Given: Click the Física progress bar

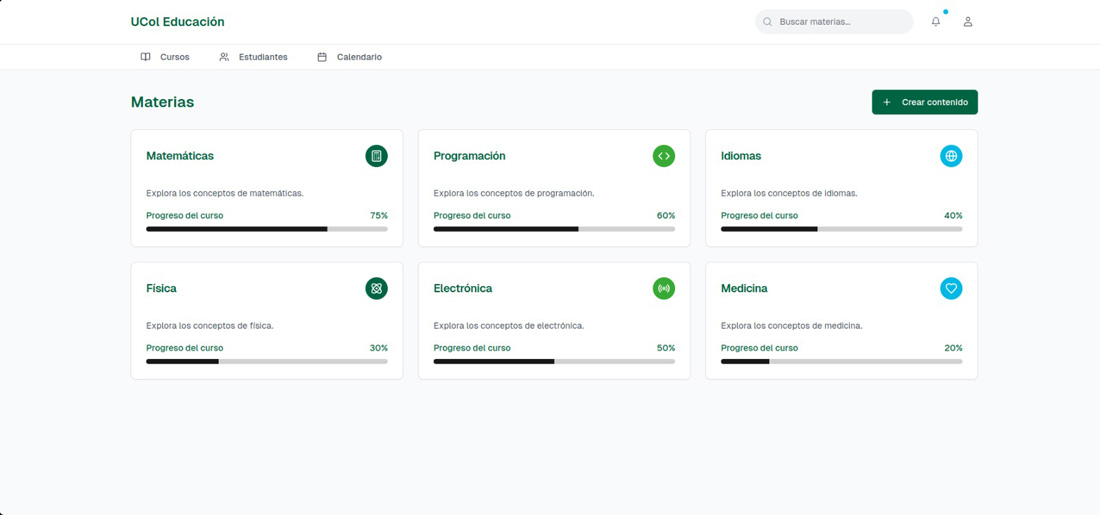Looking at the screenshot, I should pos(267,361).
